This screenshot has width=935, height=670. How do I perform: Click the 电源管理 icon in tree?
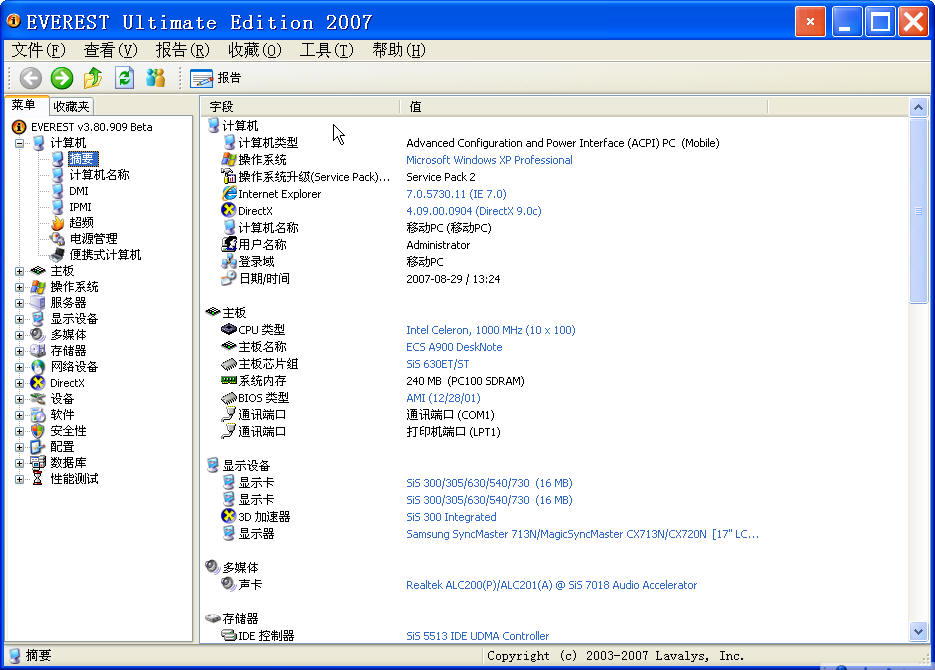tap(58, 239)
